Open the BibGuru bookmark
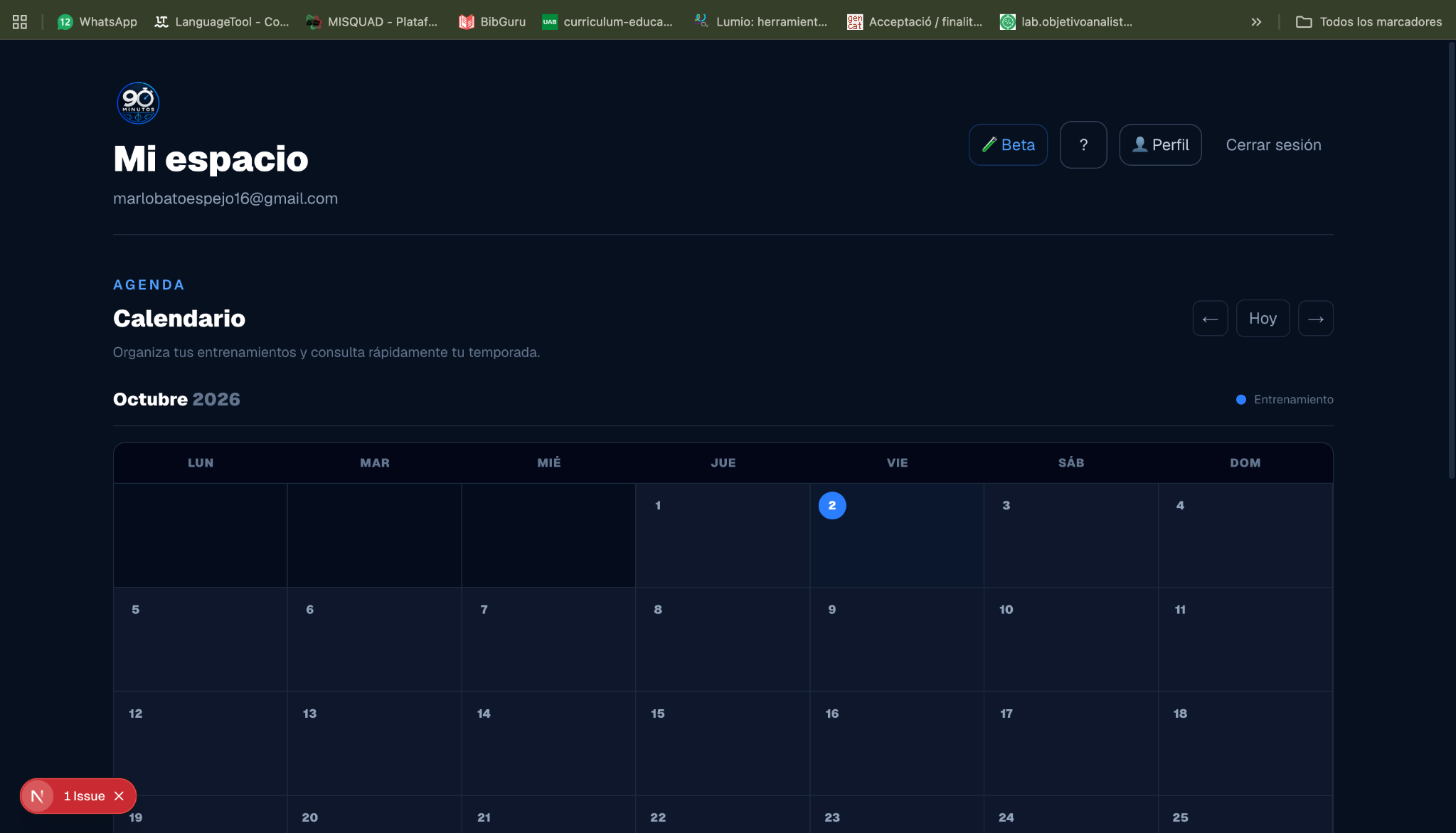This screenshot has height=833, width=1456. [x=492, y=21]
